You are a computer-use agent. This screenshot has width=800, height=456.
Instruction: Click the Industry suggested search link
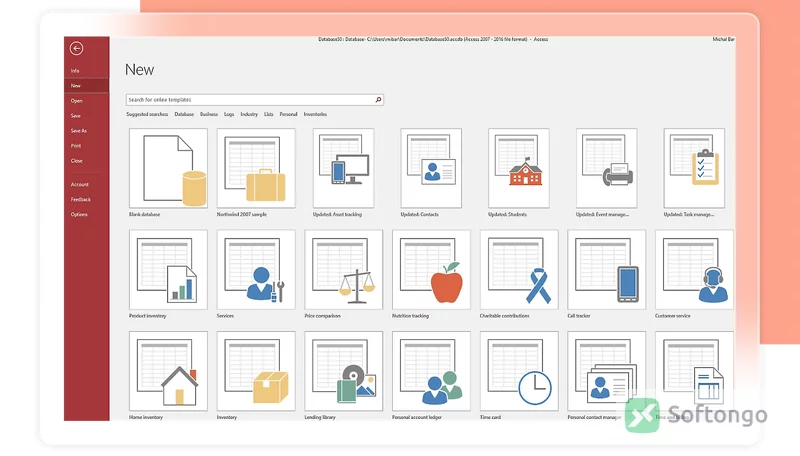click(x=249, y=114)
